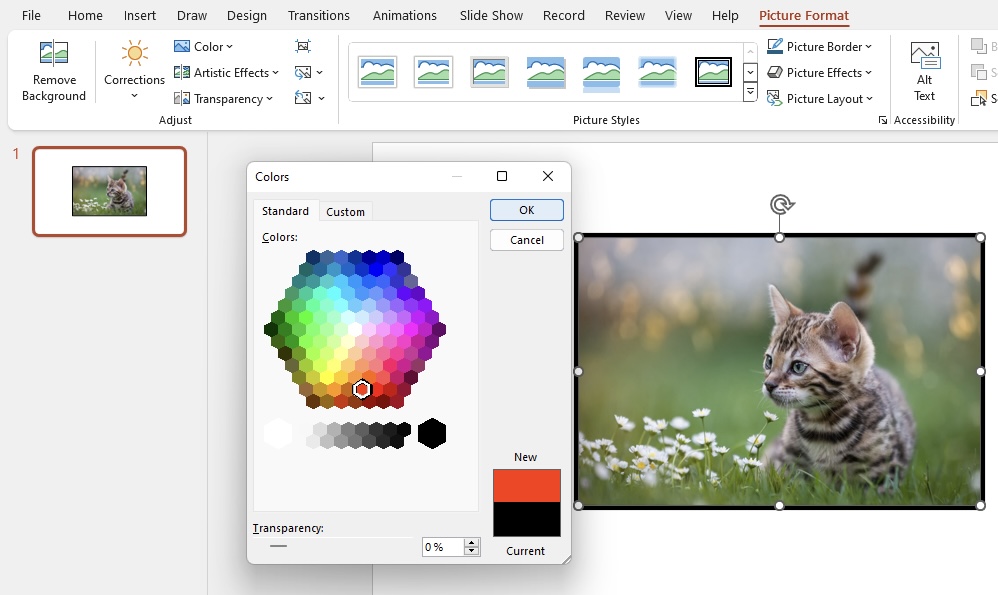Open the Corrections brightness icon
Viewport: 998px width, 595px height.
click(134, 53)
